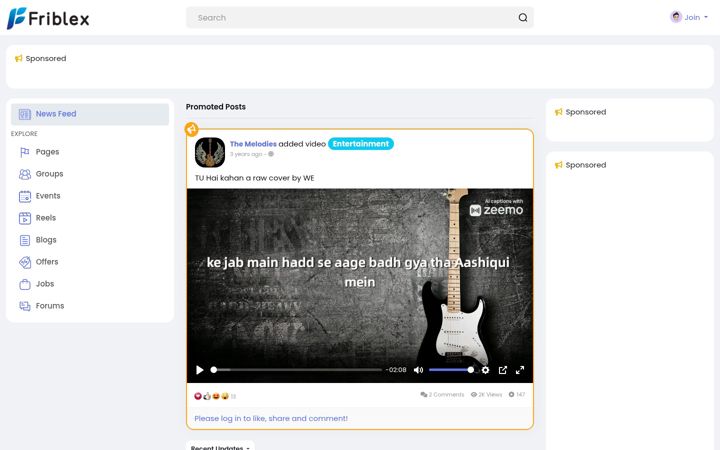Open video player settings gear

(485, 370)
